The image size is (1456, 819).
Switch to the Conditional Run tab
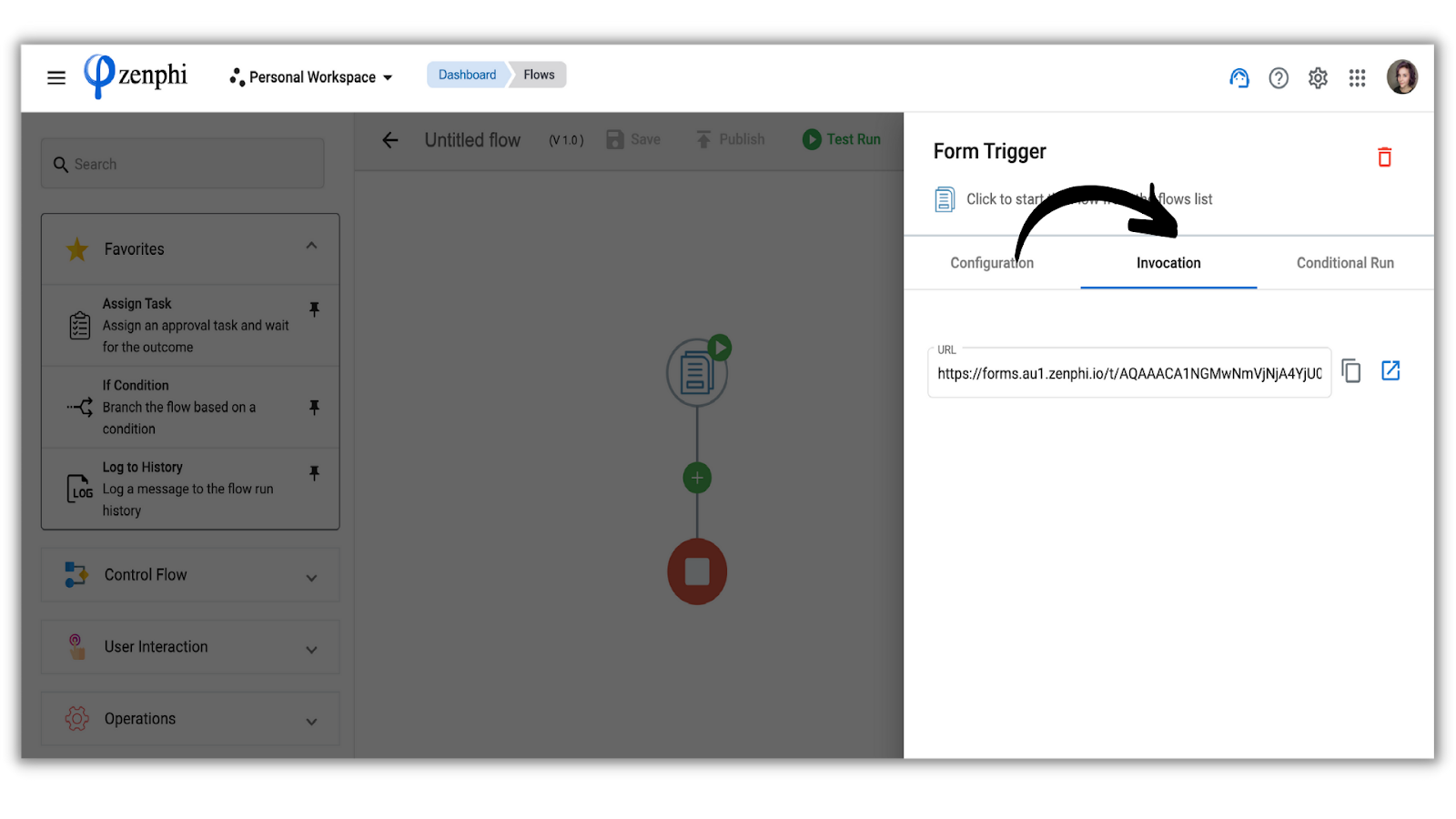(x=1345, y=263)
